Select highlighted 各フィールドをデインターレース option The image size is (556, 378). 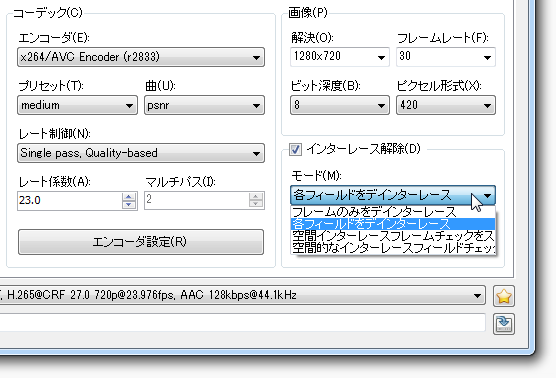point(393,224)
